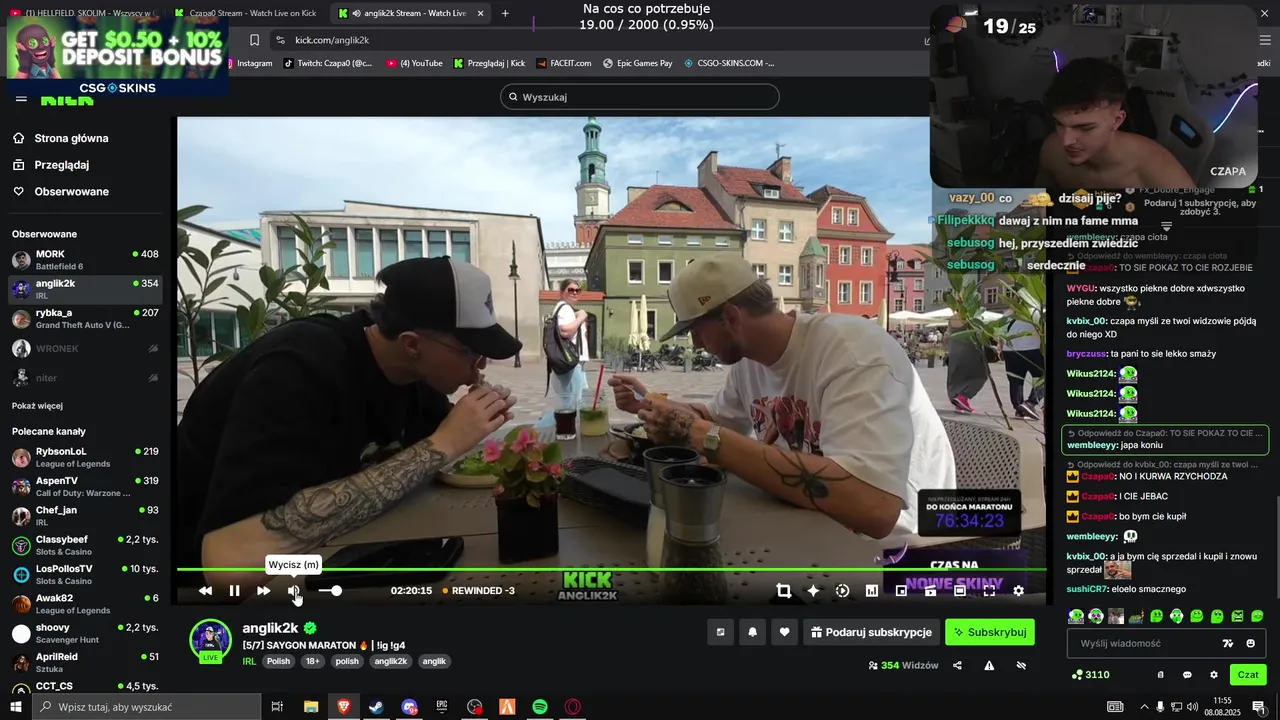Click the anglik2k tag chip

[391, 661]
